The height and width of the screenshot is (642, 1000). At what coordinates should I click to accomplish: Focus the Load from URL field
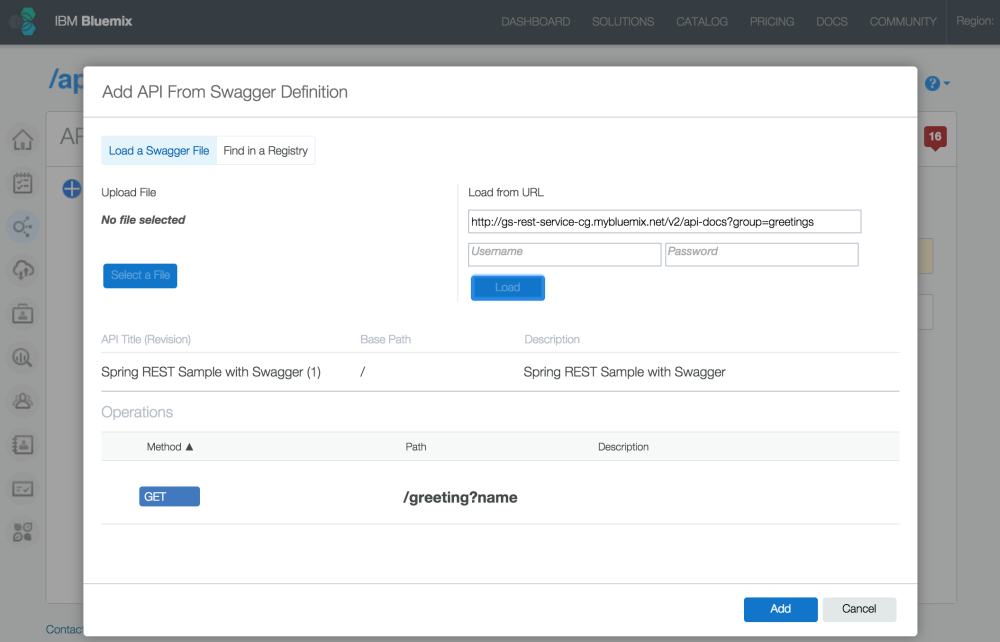point(665,222)
